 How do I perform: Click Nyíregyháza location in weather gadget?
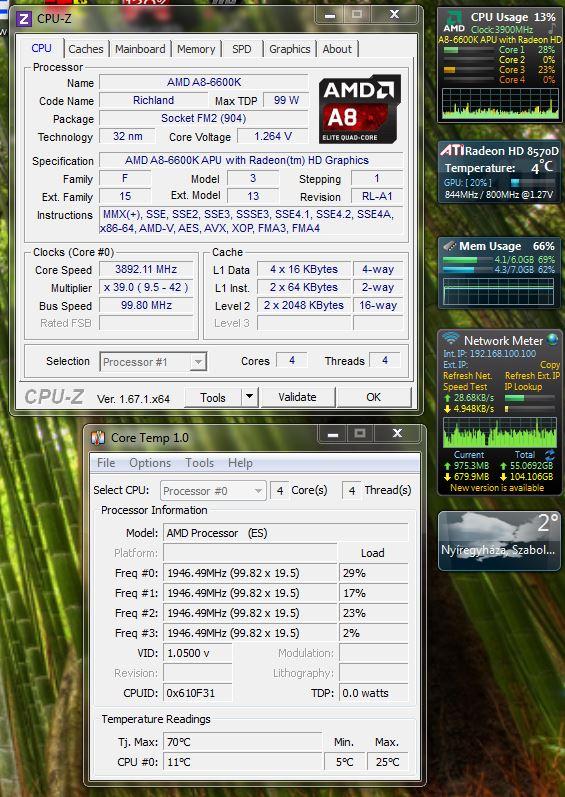coord(498,550)
